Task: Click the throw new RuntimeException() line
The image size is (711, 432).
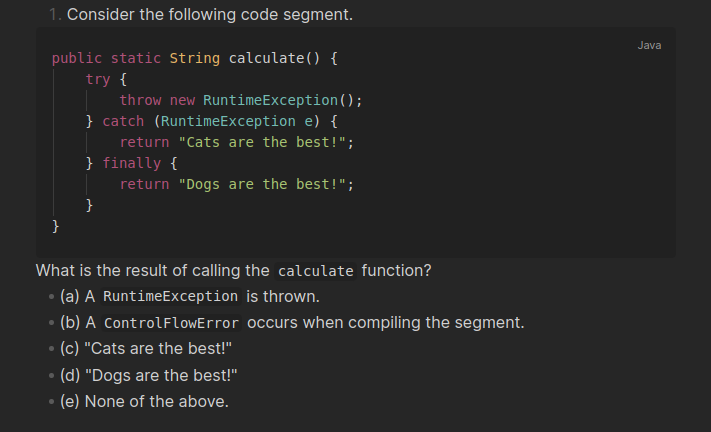Action: pos(240,100)
